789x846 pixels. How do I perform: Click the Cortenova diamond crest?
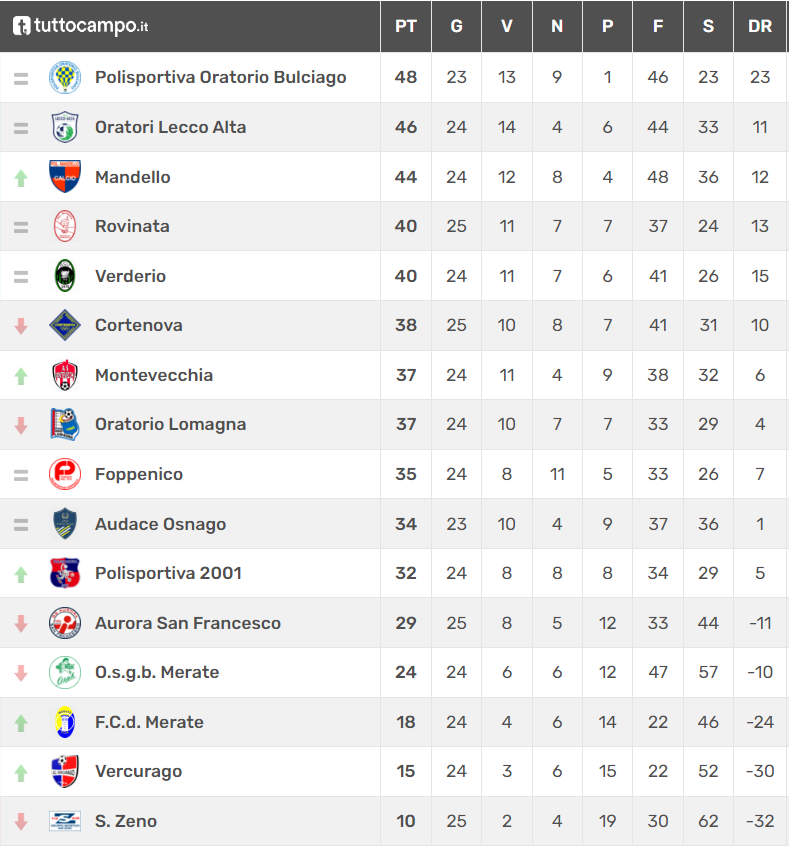click(x=65, y=325)
